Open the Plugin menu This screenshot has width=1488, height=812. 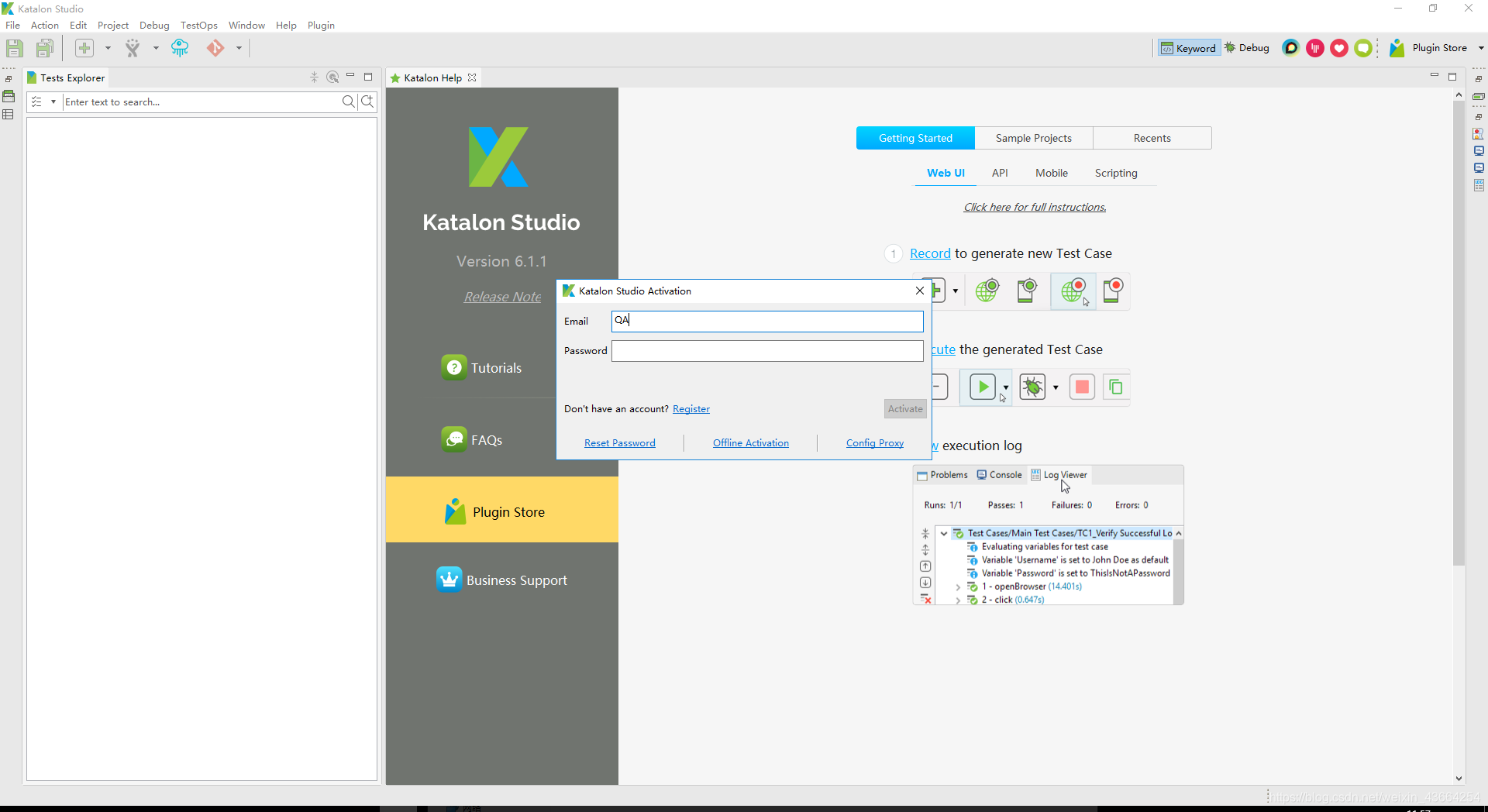pos(321,25)
